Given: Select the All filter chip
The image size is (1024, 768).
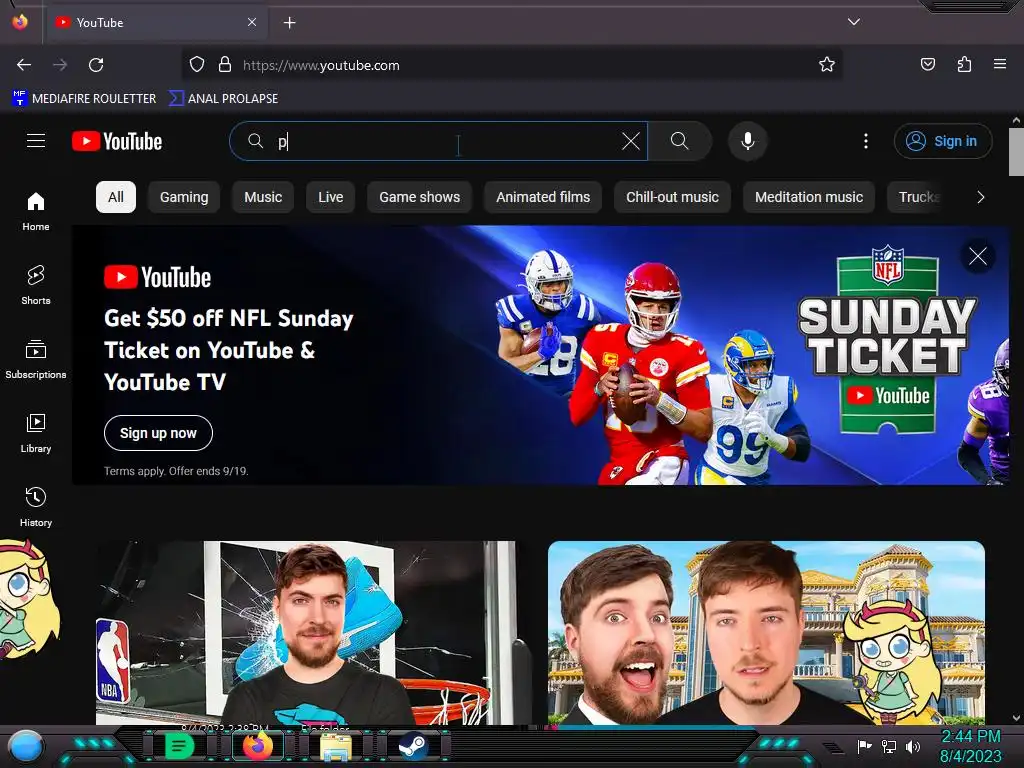Looking at the screenshot, I should click(x=116, y=197).
